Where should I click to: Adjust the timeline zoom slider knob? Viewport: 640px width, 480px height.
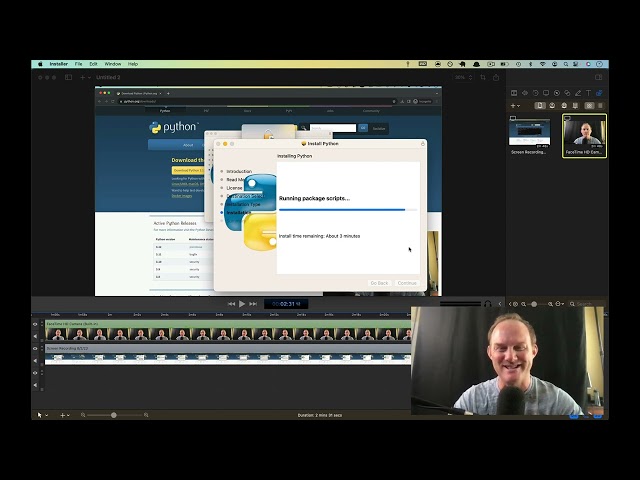(114, 415)
